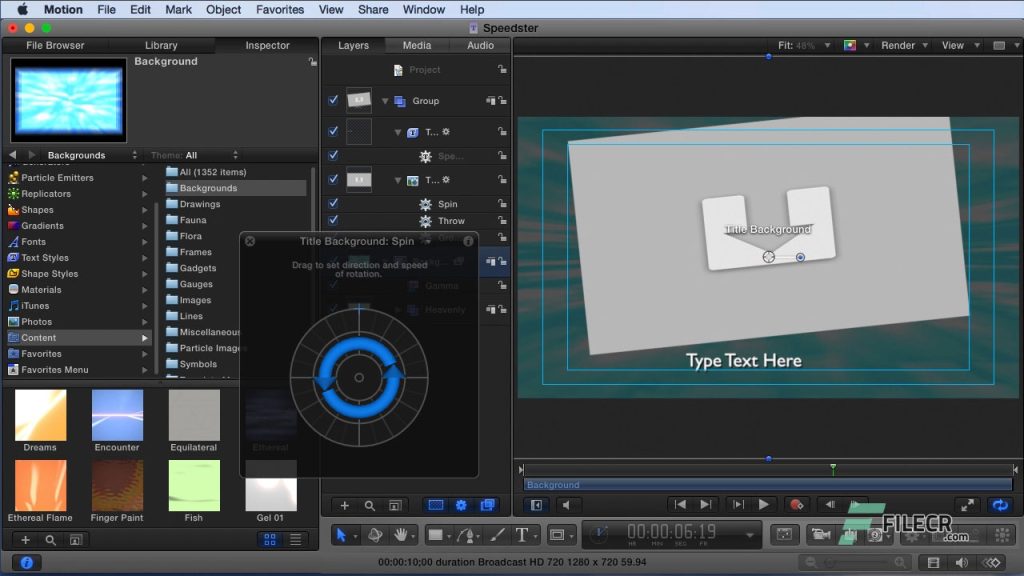Toggle loop playback icon

[998, 505]
